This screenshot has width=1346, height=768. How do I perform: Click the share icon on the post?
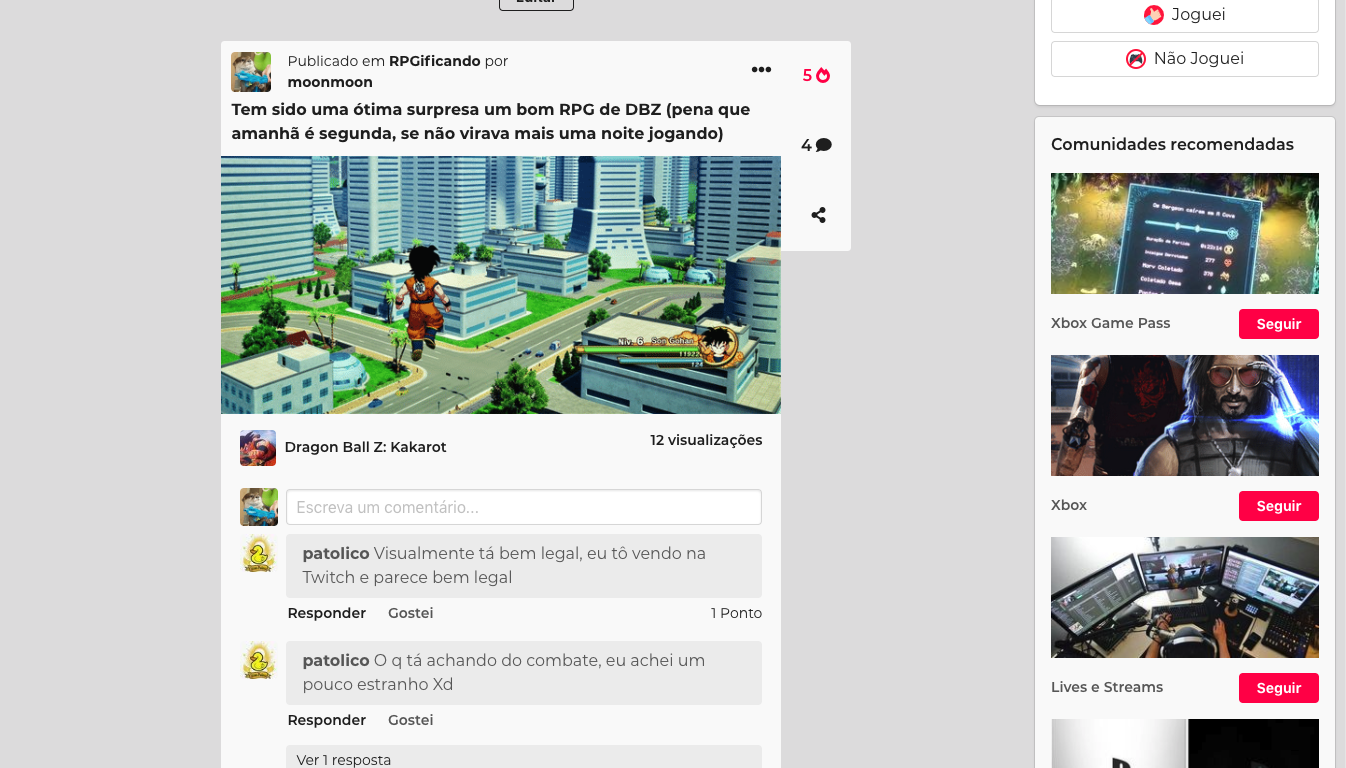[818, 215]
